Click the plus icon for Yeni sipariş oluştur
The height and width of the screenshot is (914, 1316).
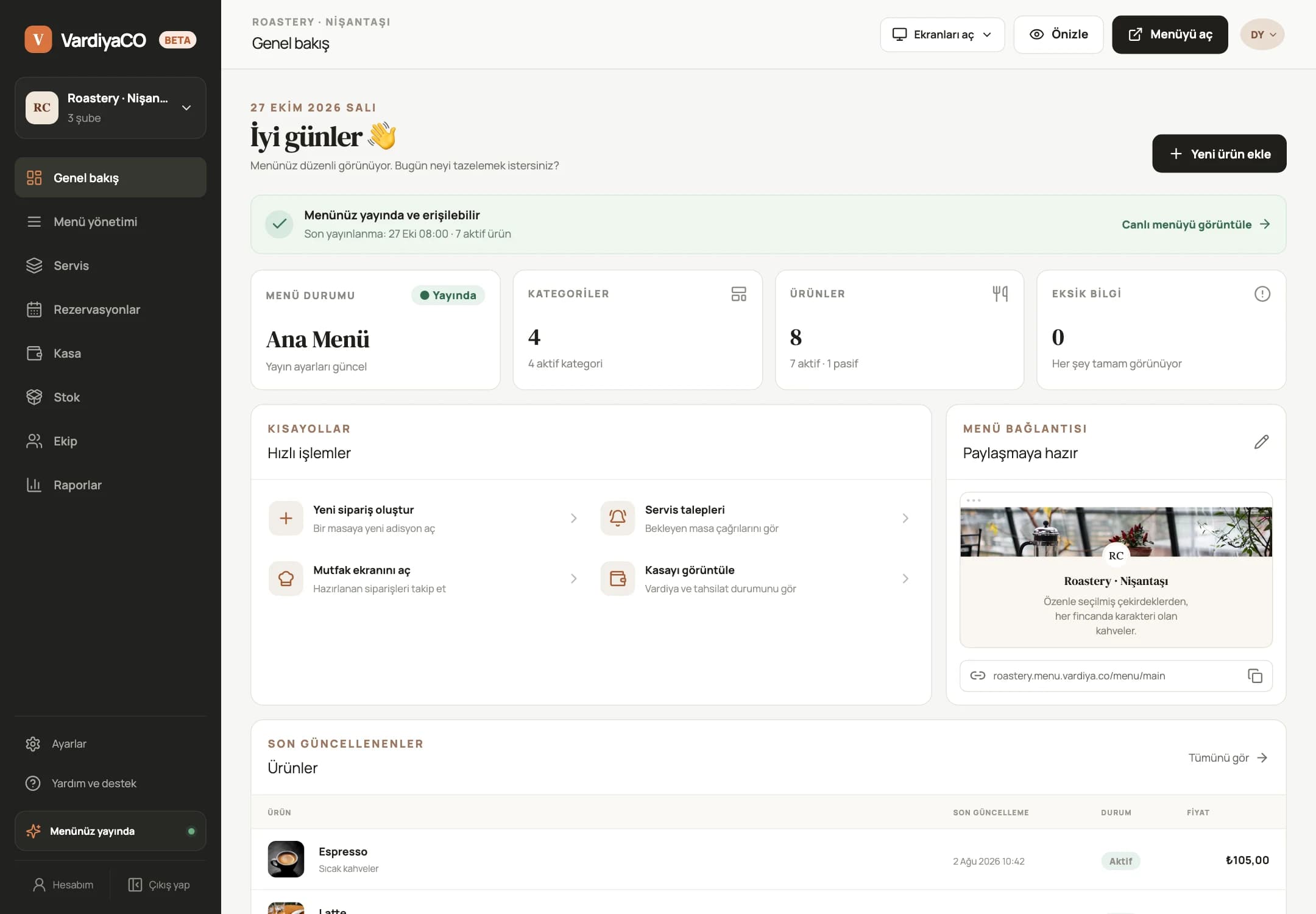[x=286, y=519]
